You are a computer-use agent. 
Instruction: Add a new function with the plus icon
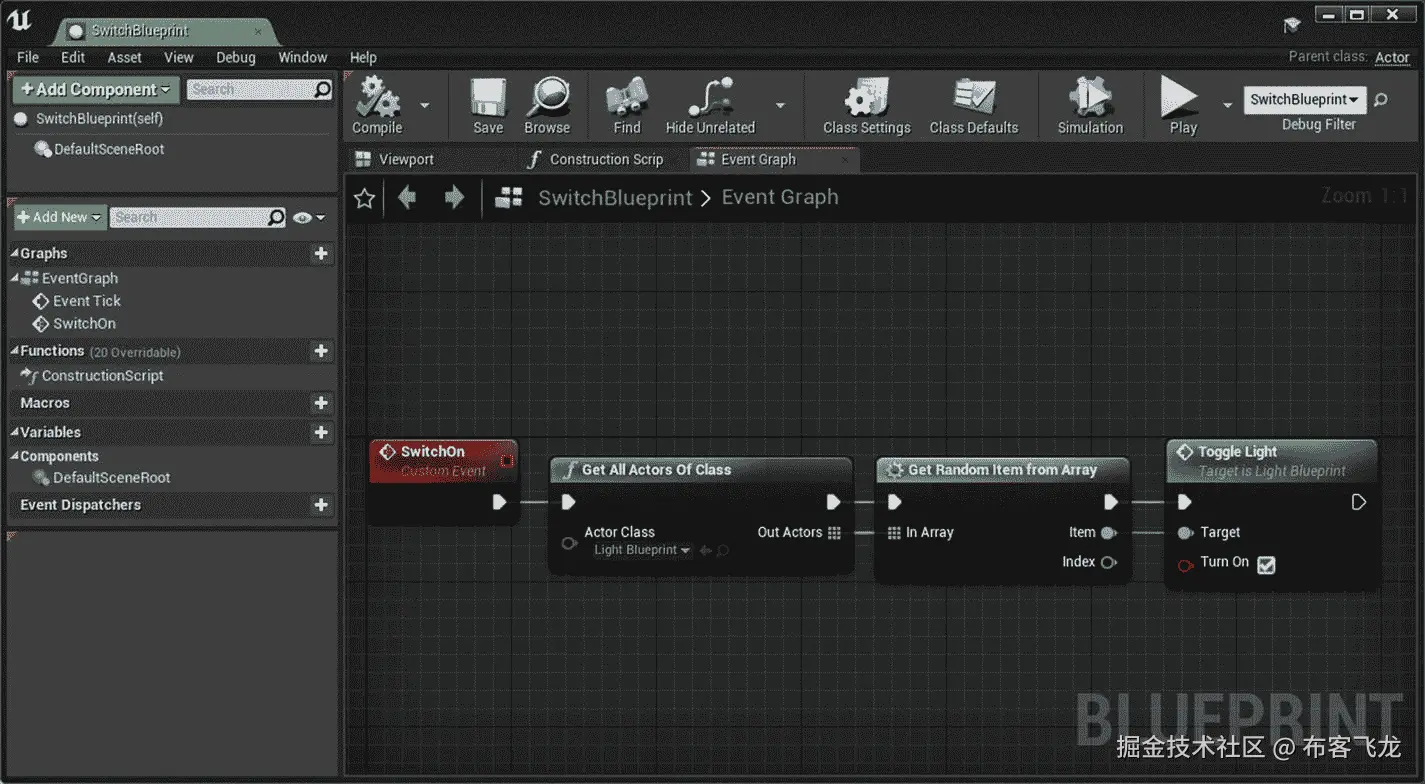coord(321,351)
